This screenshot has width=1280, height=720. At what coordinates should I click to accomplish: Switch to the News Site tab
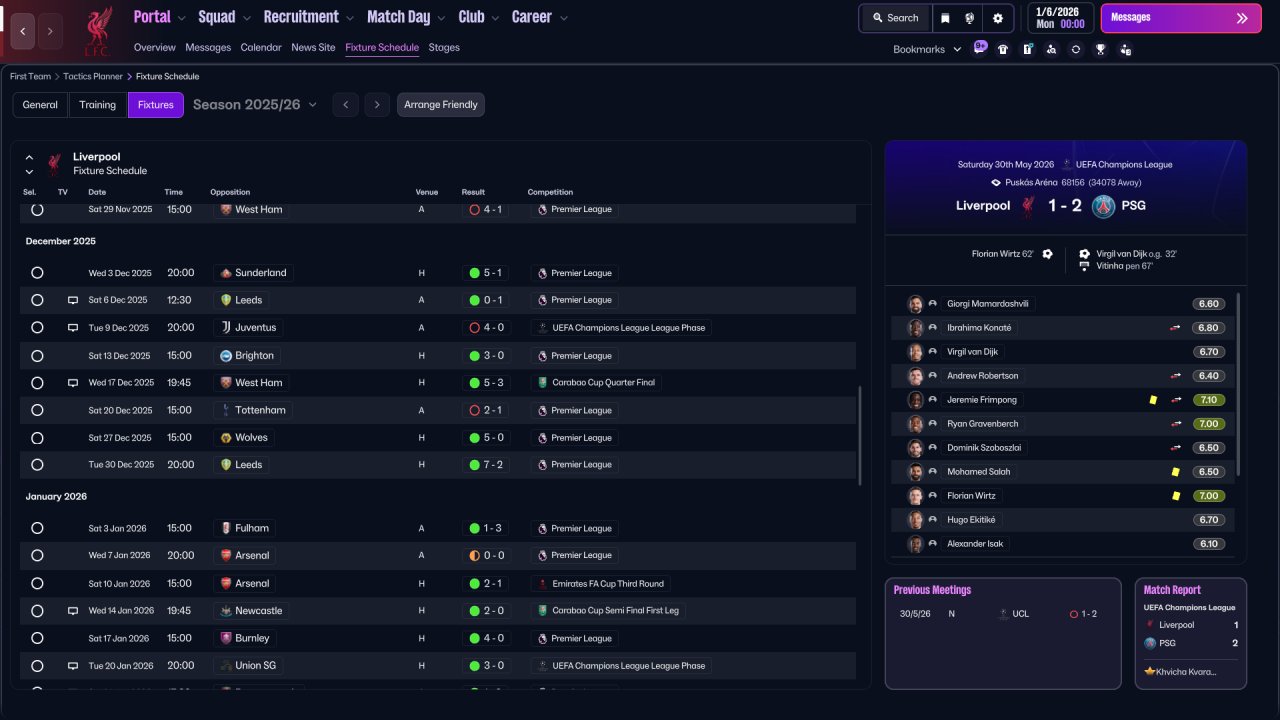pos(313,47)
